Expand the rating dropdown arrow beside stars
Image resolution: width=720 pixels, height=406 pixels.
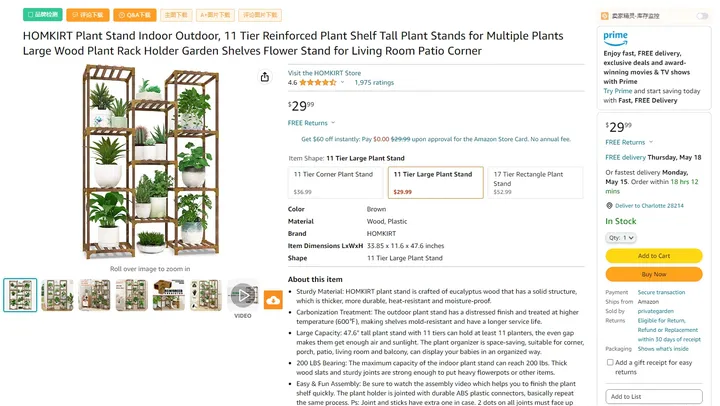343,83
